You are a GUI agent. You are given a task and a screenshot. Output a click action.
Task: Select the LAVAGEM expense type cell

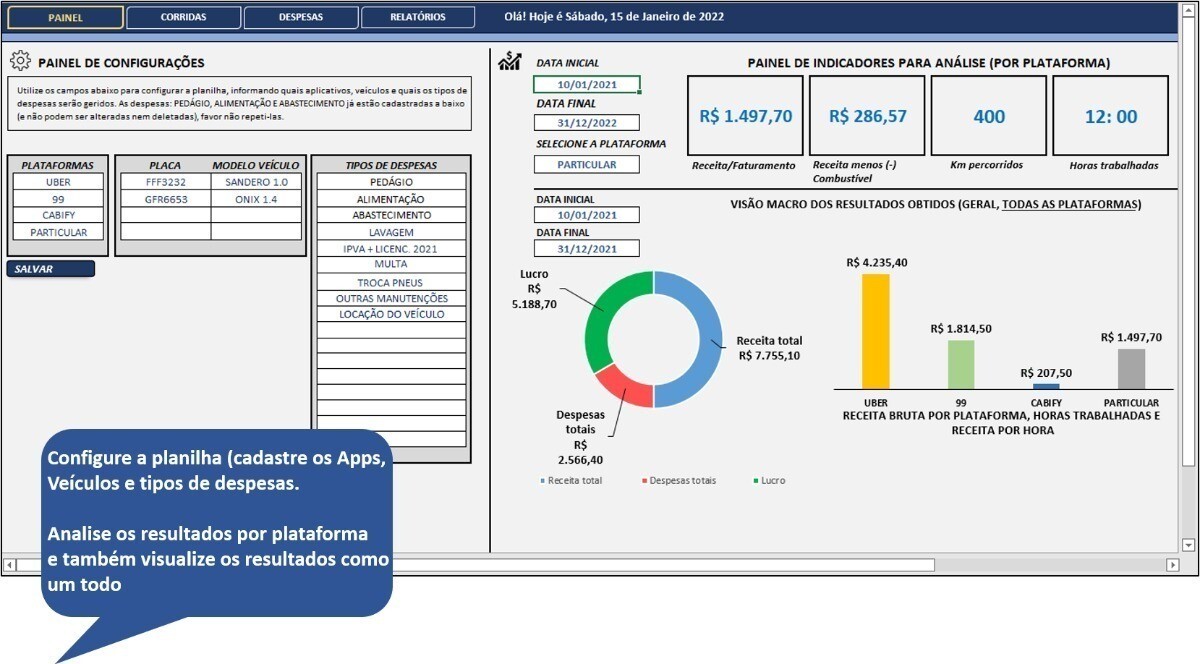click(391, 232)
